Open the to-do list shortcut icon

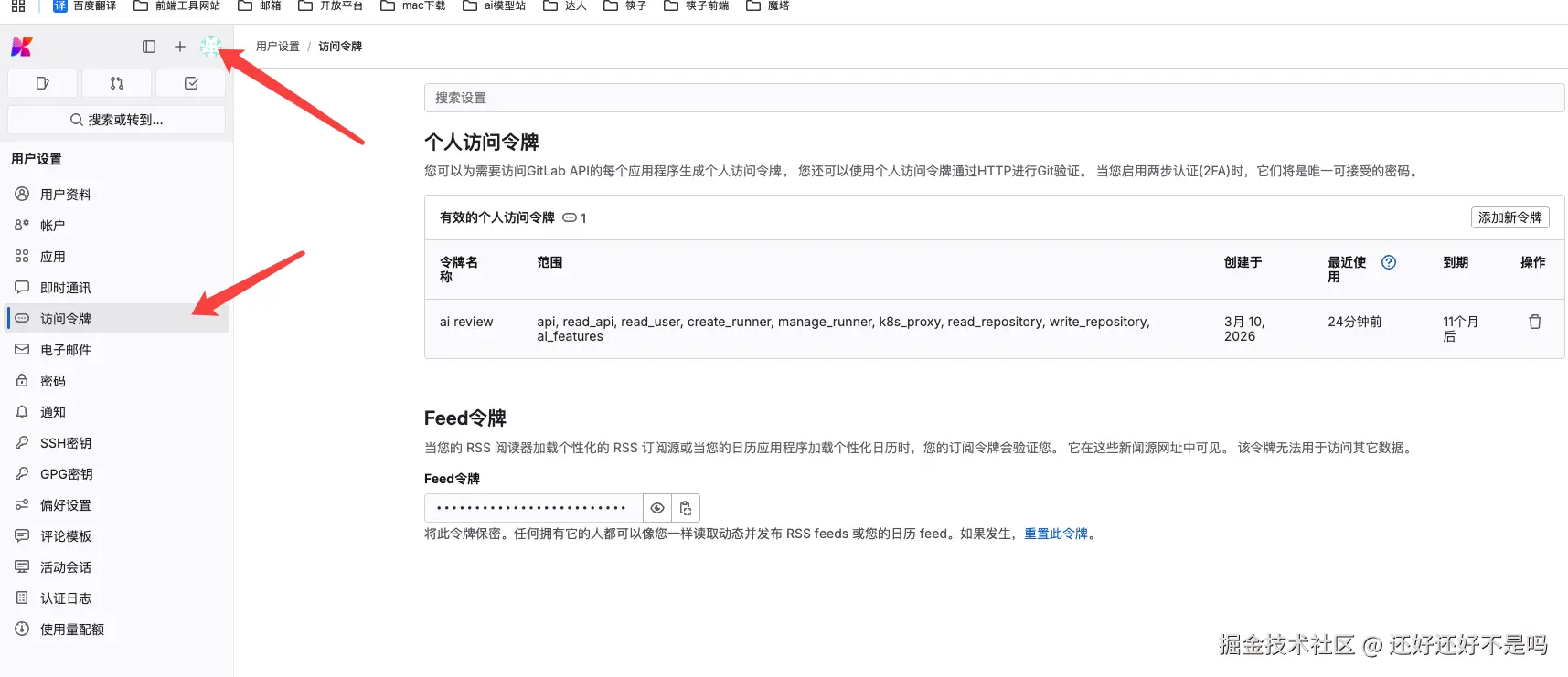(x=191, y=83)
